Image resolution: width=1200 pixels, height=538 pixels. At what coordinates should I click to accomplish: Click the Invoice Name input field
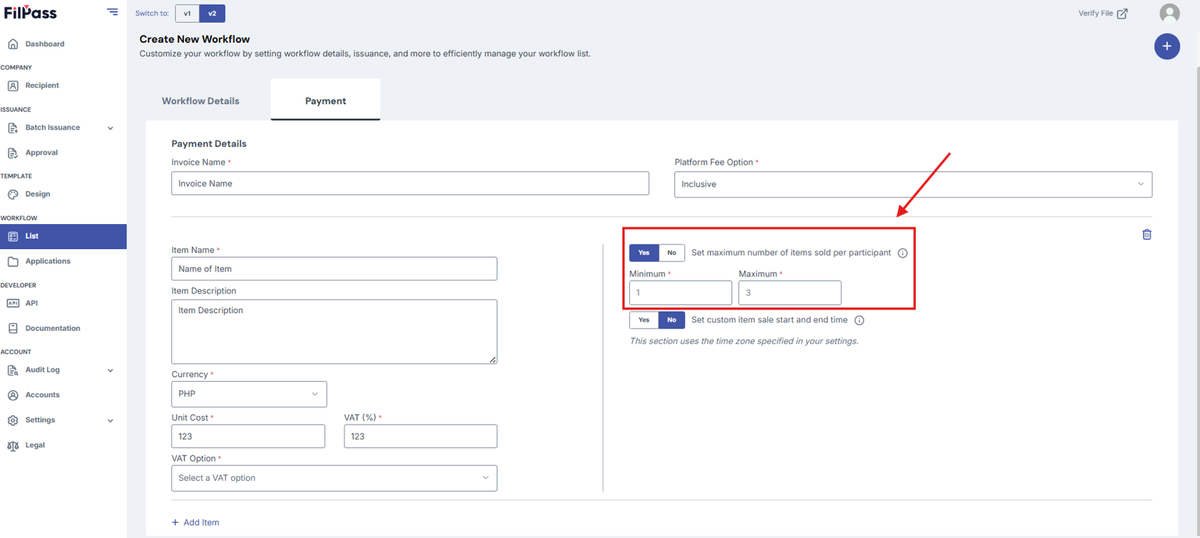410,184
